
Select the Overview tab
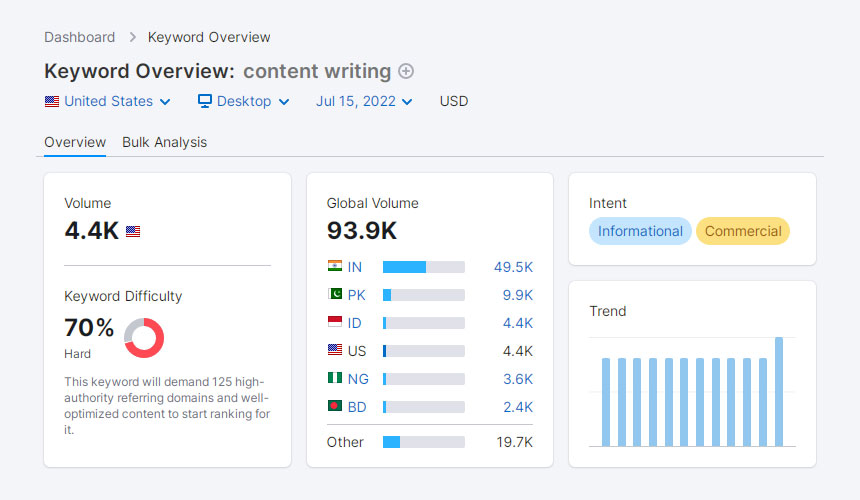[x=75, y=142]
